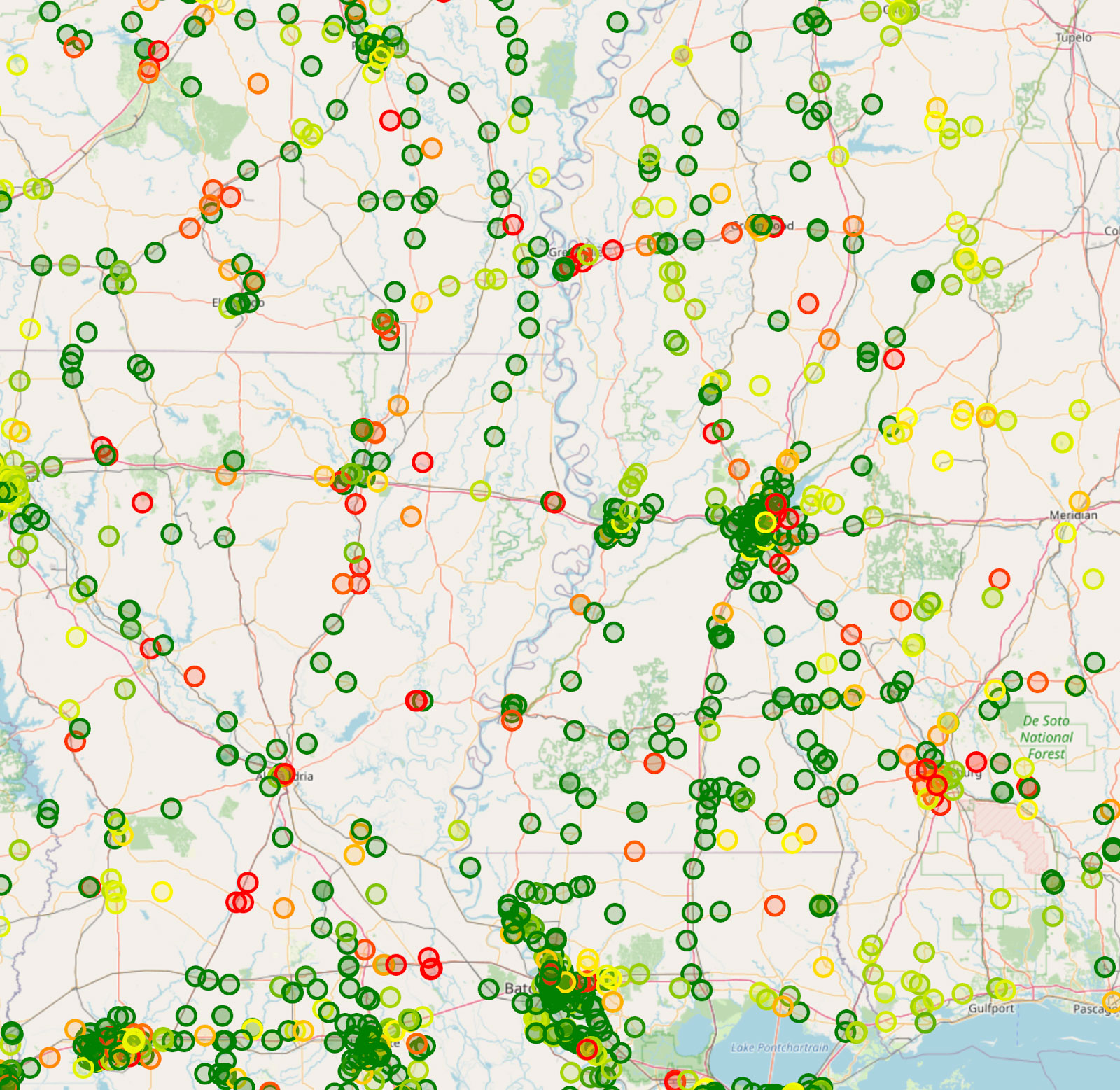Screen dimensions: 1120x1090
Task: Click the red marker on Alexandria
Action: click(284, 774)
